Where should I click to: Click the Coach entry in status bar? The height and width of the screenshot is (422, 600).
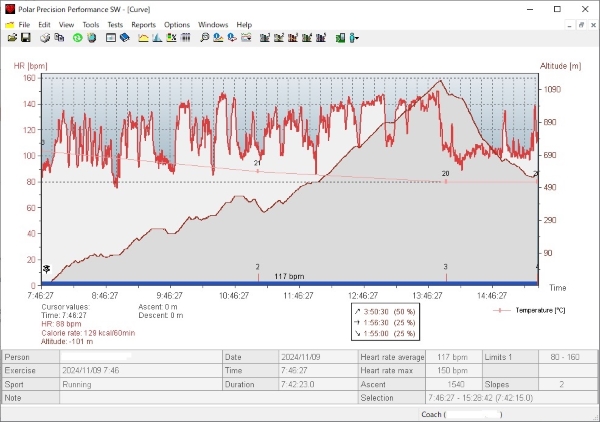click(x=461, y=414)
